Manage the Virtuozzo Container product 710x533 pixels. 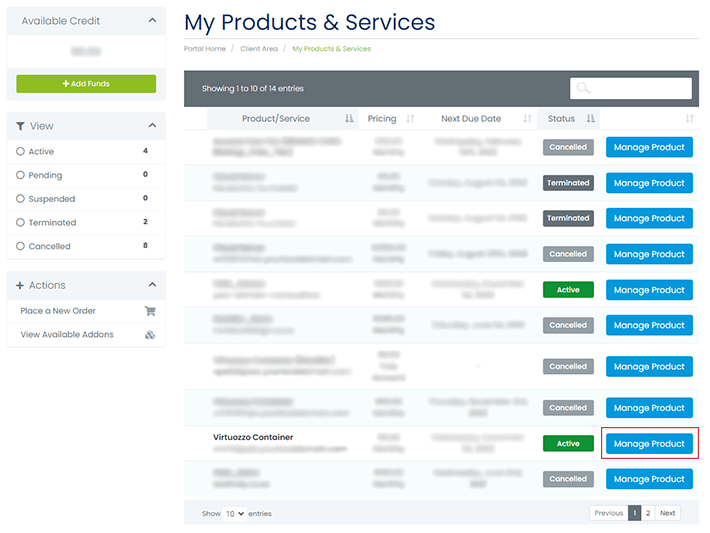(649, 444)
